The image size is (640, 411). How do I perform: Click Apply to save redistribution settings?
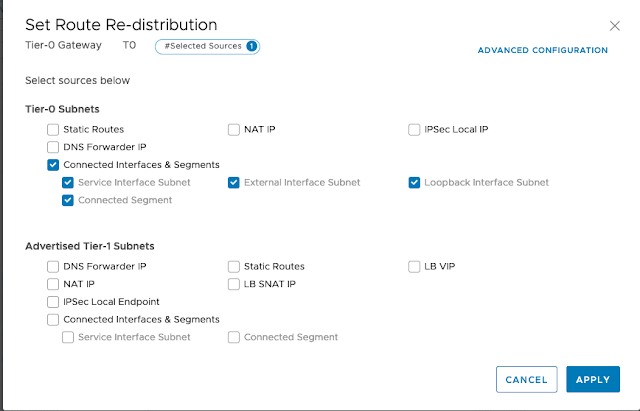pyautogui.click(x=592, y=380)
